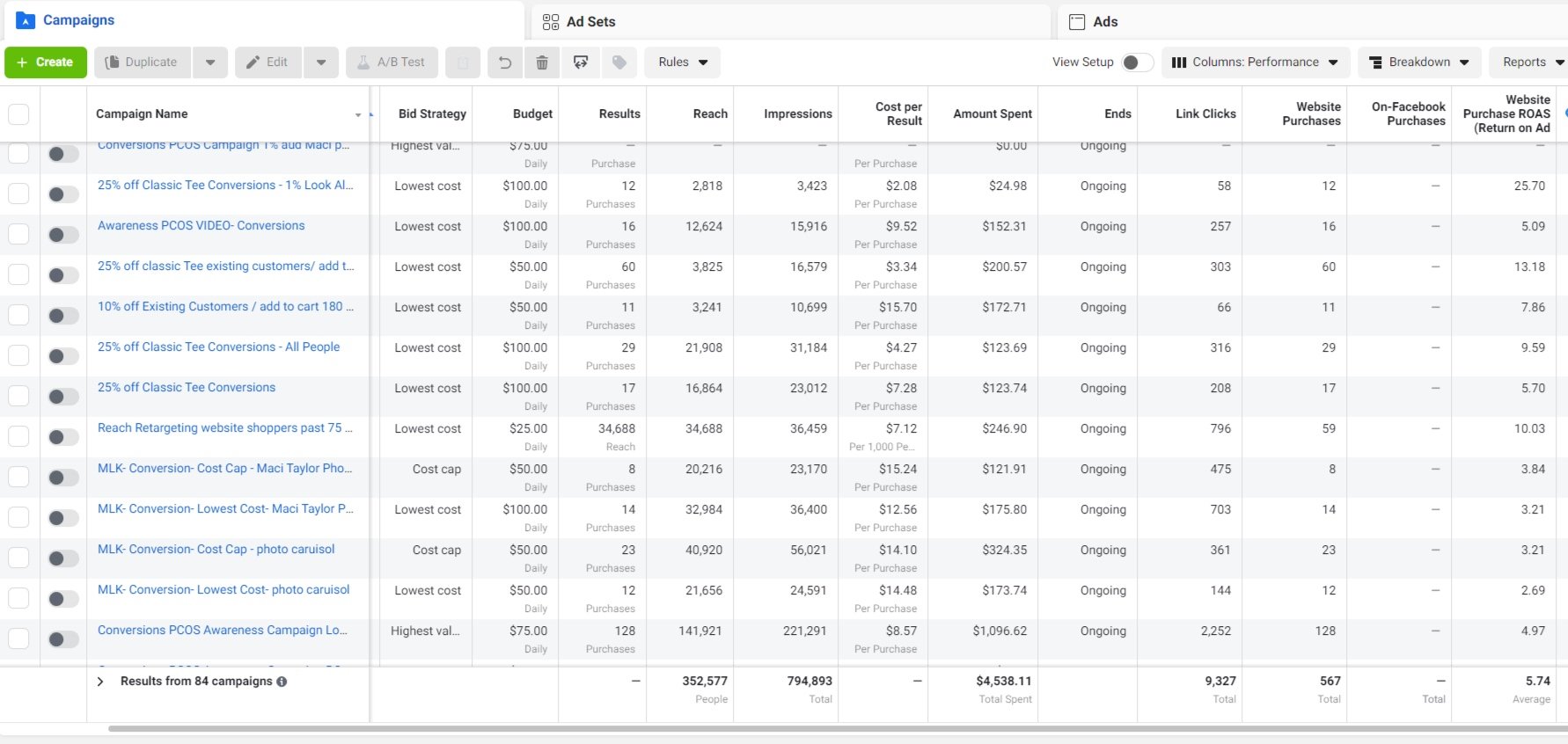
Task: Toggle switch for MLK- Conversion- Lowest Cost- photo caruisol
Action: point(63,599)
